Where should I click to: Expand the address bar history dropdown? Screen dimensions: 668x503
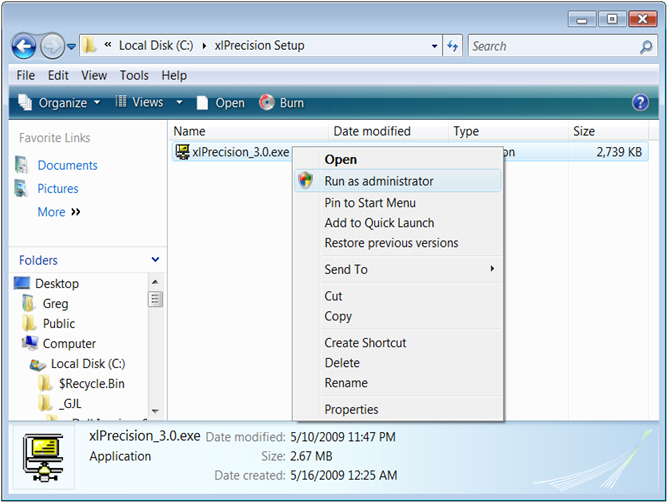[434, 46]
